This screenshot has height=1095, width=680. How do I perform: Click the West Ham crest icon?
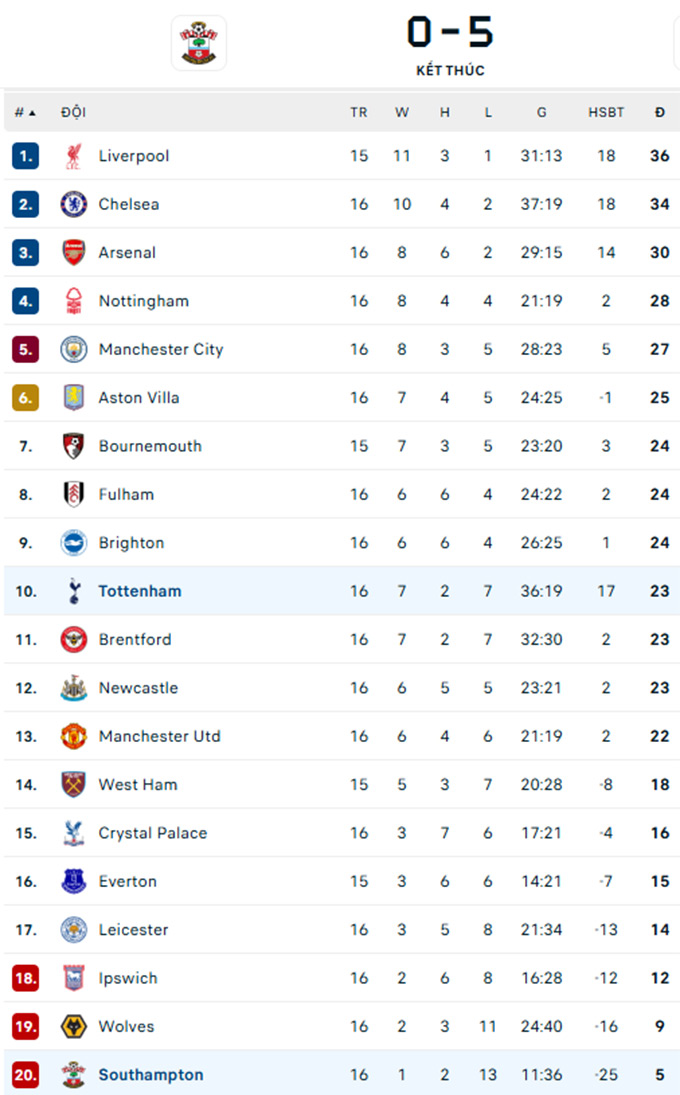tap(73, 784)
